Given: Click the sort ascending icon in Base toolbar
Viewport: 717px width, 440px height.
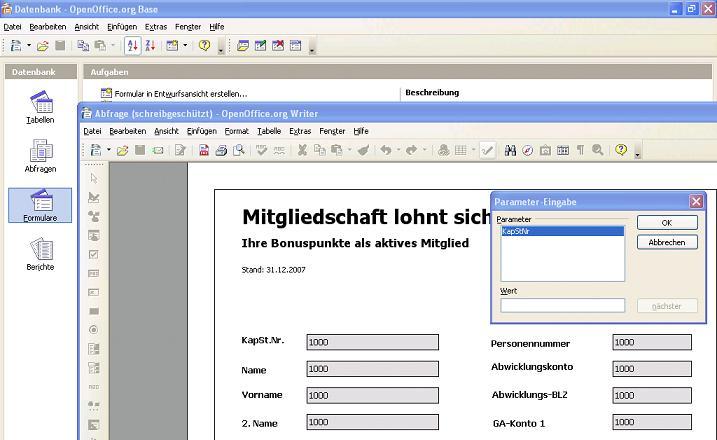Looking at the screenshot, I should 132,46.
